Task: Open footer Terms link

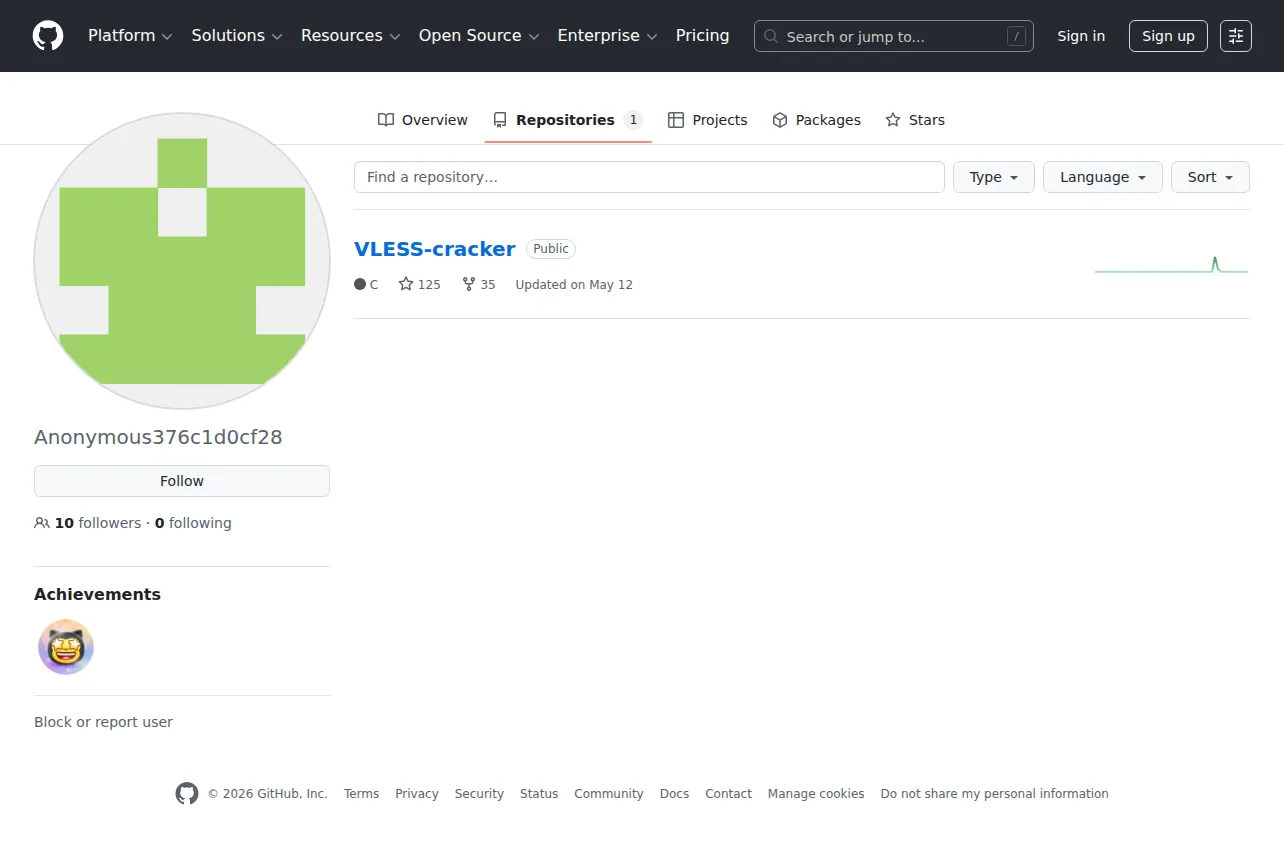Action: 361,794
